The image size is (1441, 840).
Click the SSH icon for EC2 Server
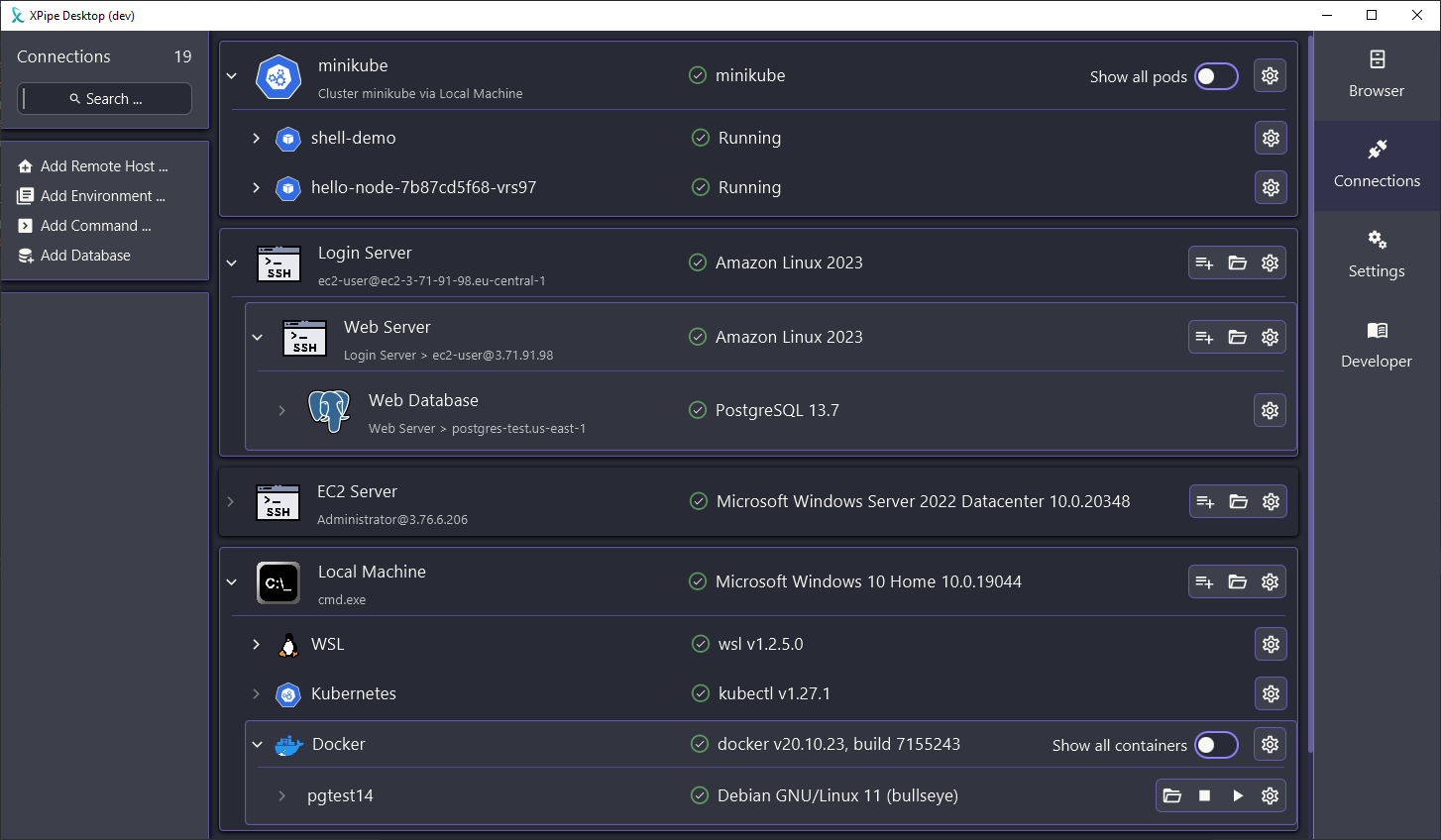tap(278, 502)
